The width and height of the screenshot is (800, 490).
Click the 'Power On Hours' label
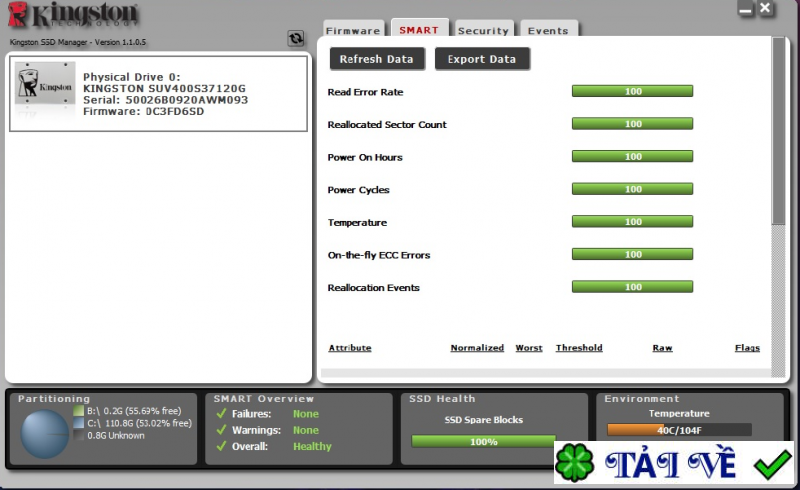point(365,157)
